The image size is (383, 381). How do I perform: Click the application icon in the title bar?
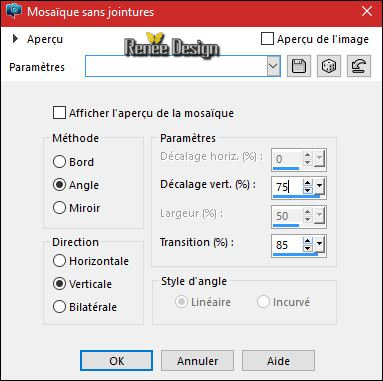[x=13, y=12]
